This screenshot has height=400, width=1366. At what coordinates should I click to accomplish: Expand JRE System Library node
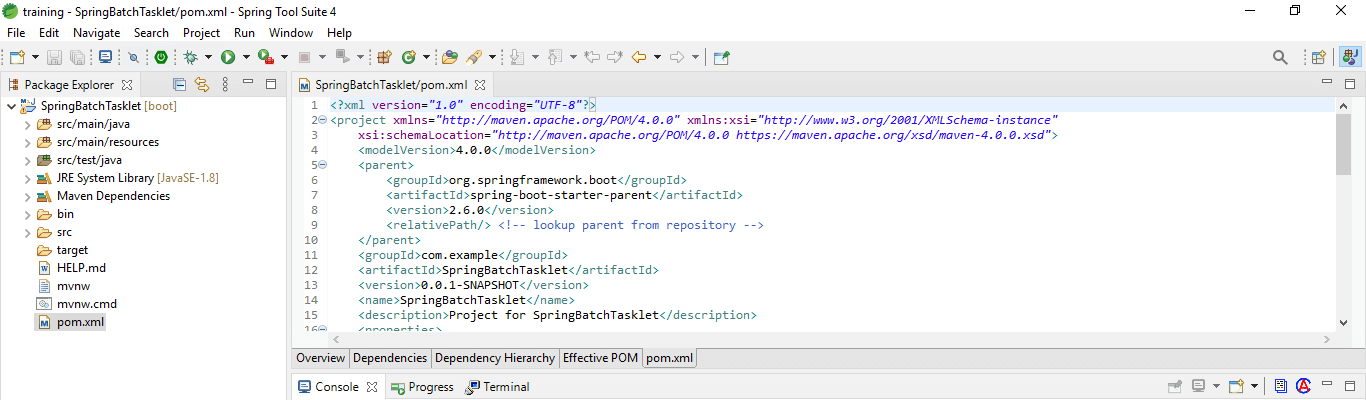click(x=27, y=178)
